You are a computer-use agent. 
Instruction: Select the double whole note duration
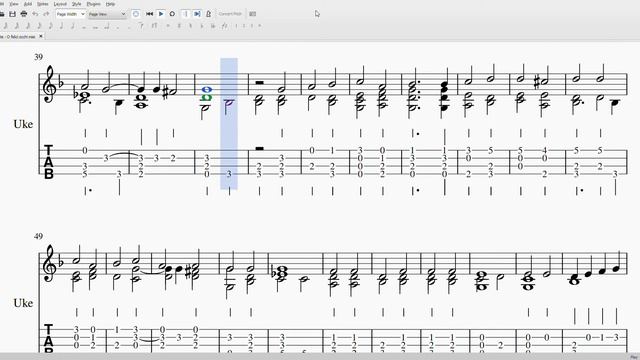click(95, 26)
